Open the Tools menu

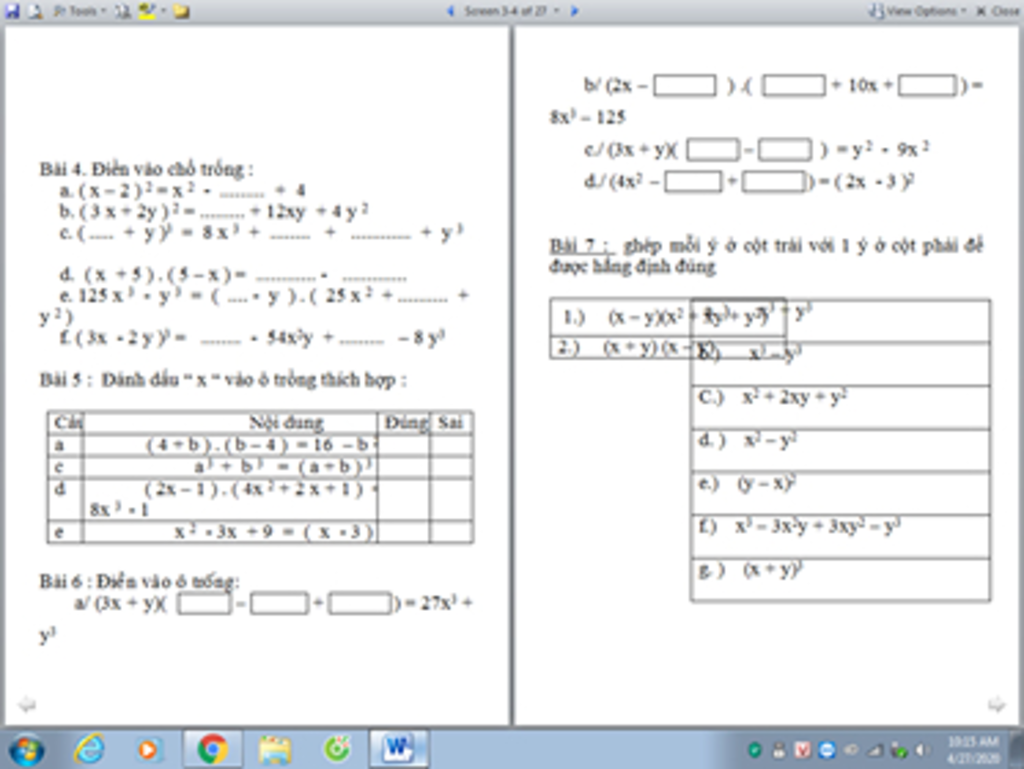click(x=80, y=11)
